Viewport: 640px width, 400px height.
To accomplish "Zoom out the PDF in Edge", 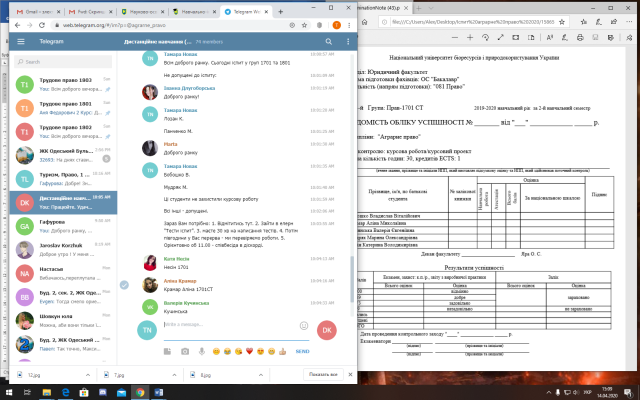I will tap(455, 37).
